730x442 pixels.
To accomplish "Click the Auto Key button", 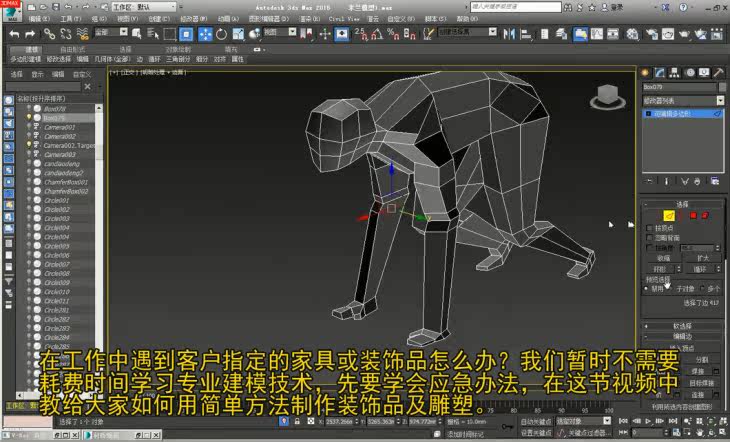I will coord(534,422).
